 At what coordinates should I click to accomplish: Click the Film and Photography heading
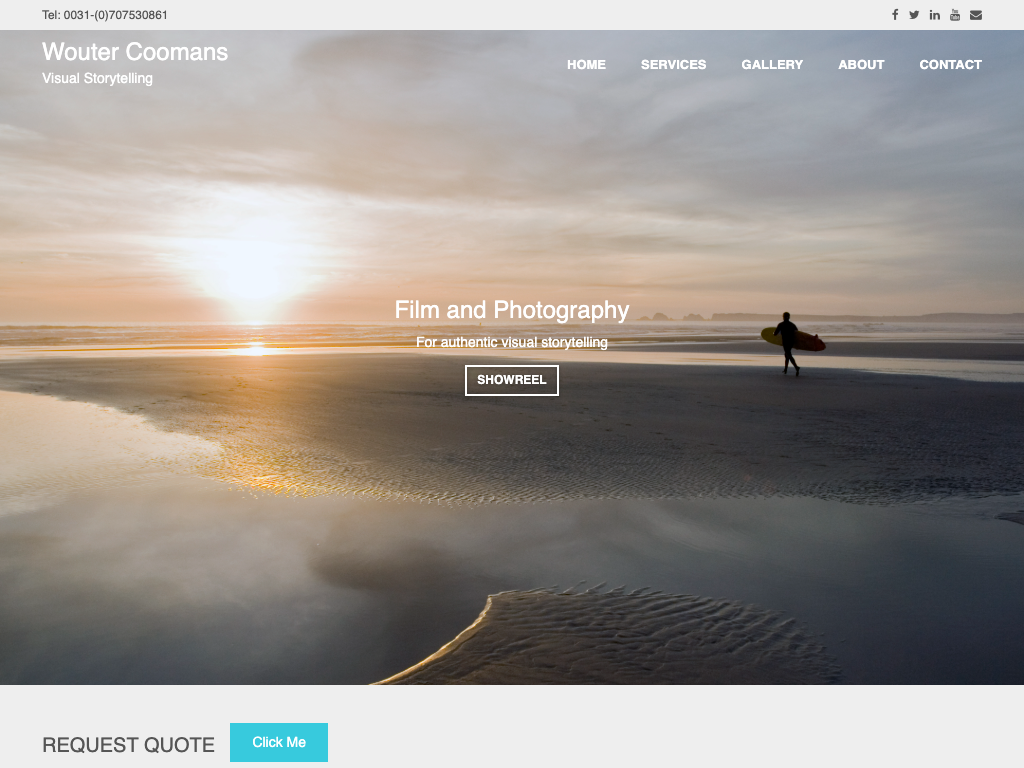[511, 310]
